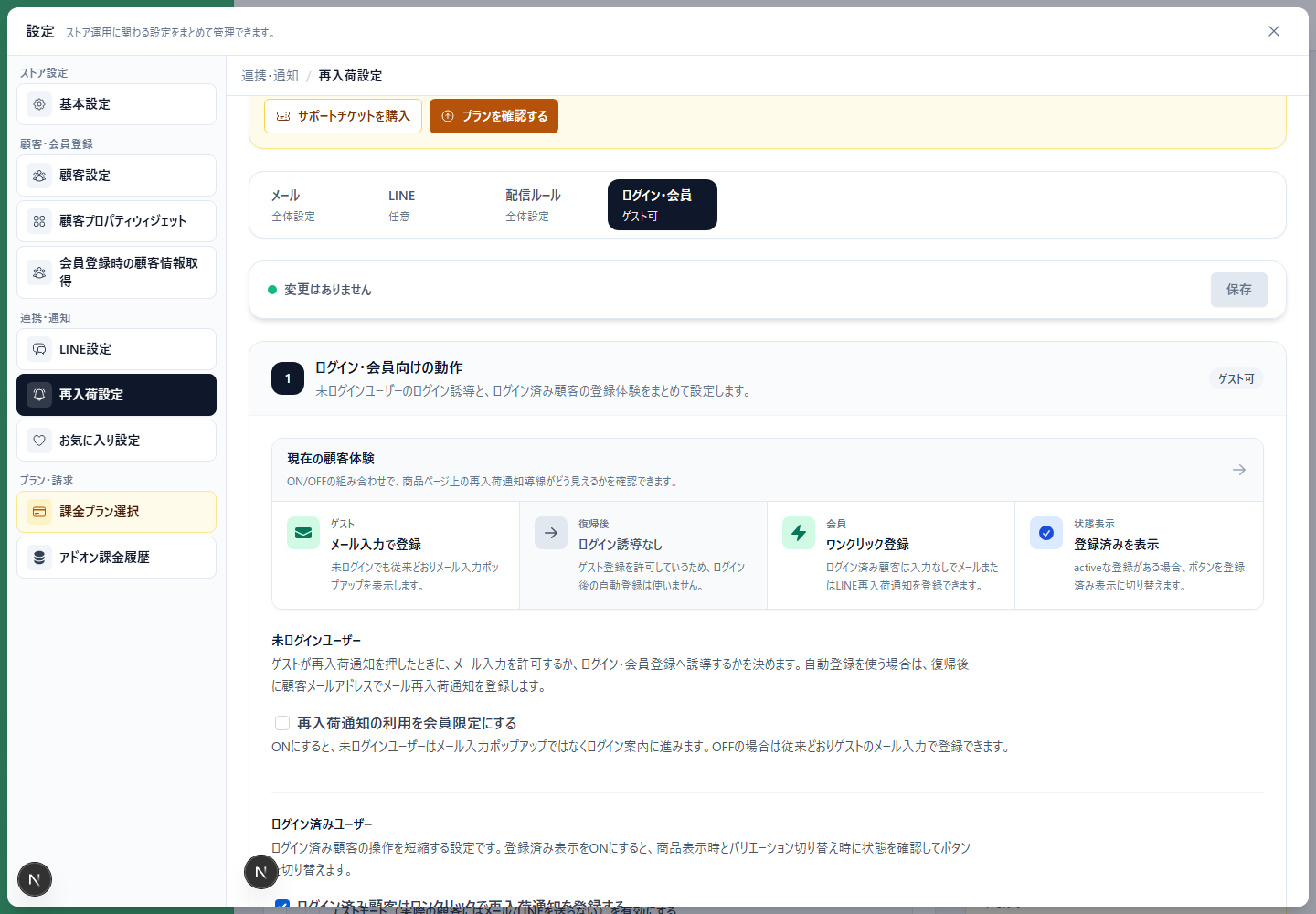Image resolution: width=1316 pixels, height=914 pixels.
Task: Click the サポートチケットを購入 button
Action: pos(343,116)
